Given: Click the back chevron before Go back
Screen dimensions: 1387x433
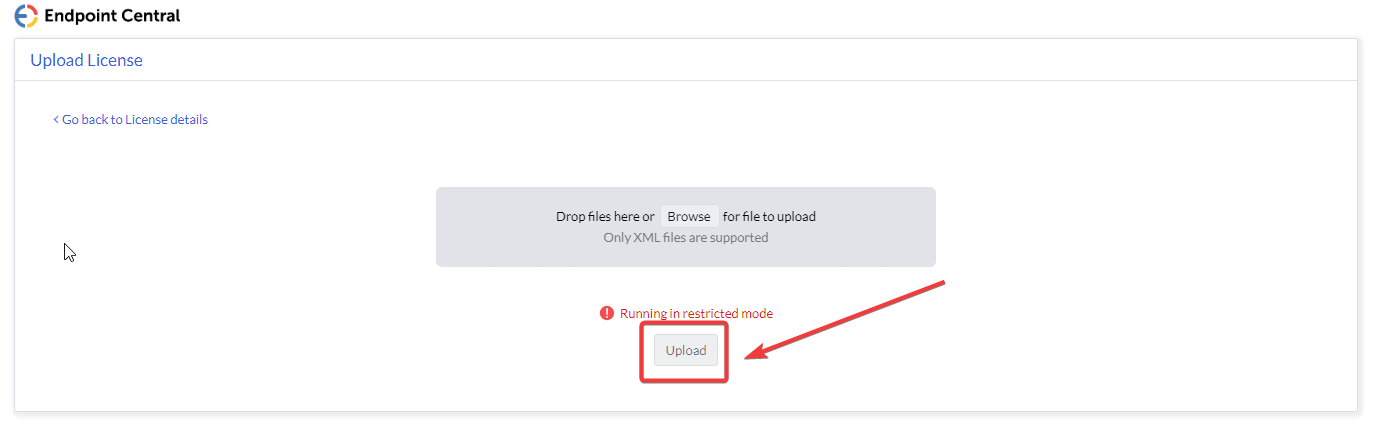Looking at the screenshot, I should [x=56, y=120].
